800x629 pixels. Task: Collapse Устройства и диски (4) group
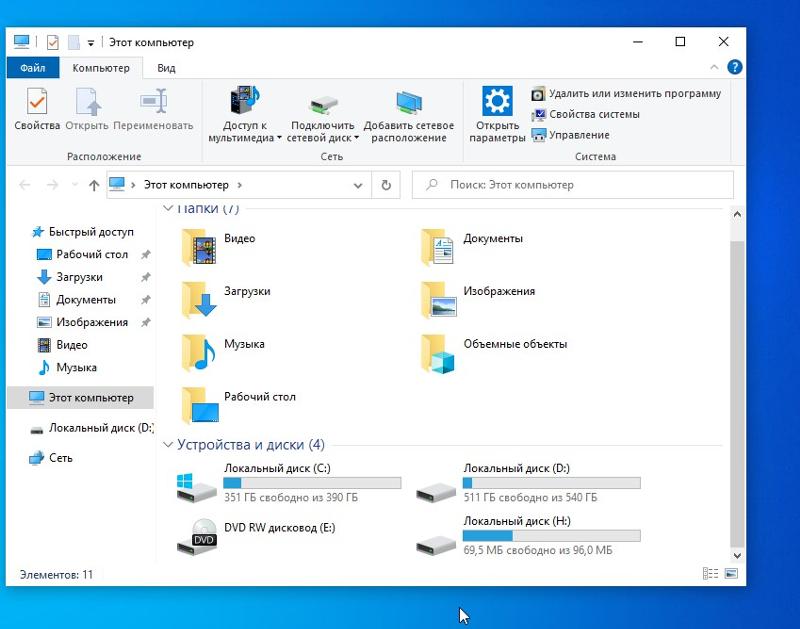coord(167,444)
